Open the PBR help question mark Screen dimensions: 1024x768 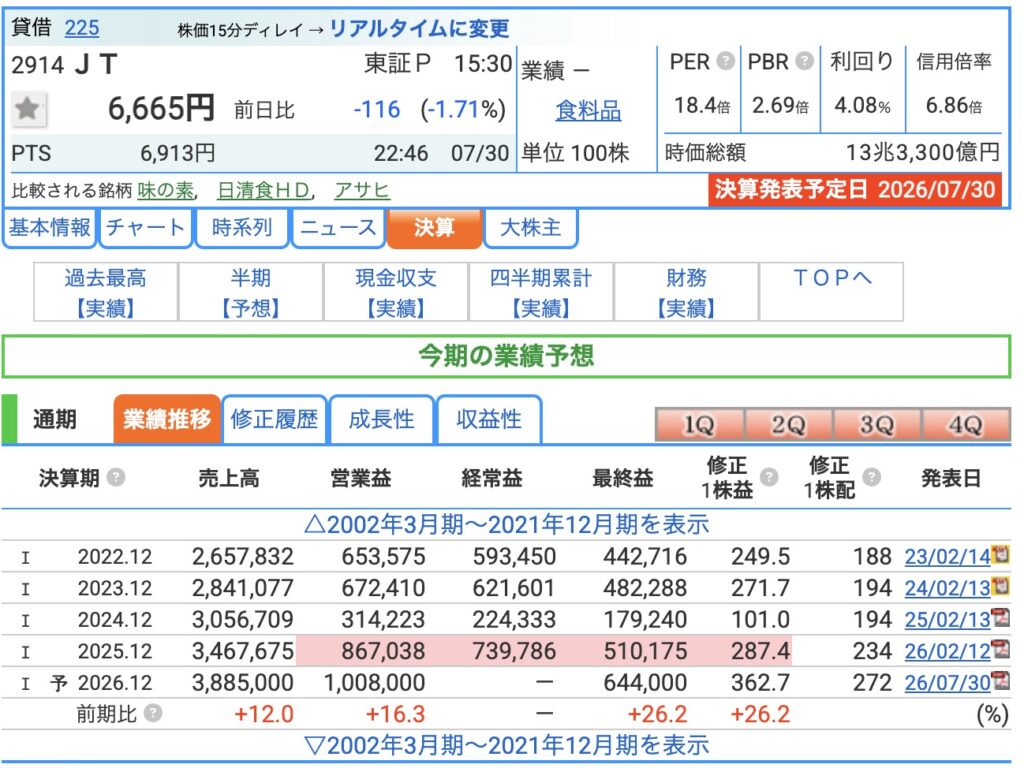[805, 61]
